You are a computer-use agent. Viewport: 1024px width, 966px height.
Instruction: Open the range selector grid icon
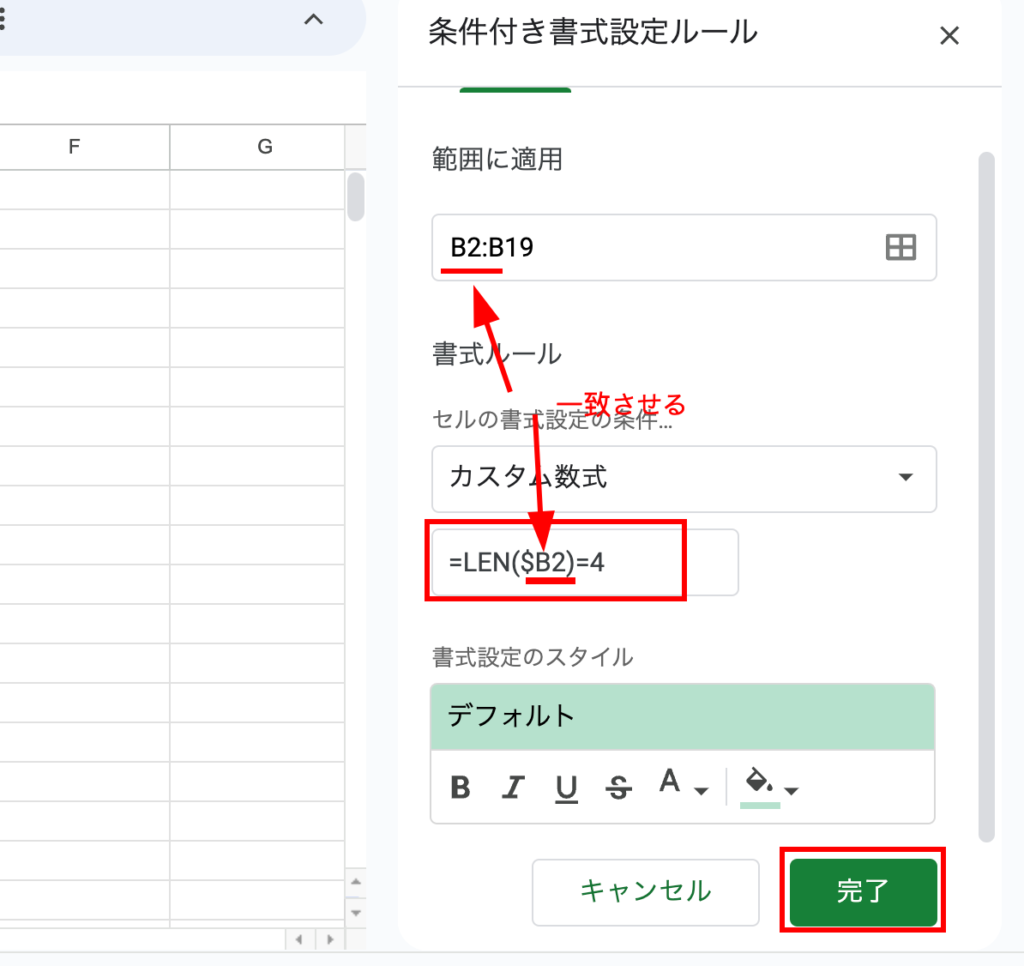[901, 248]
